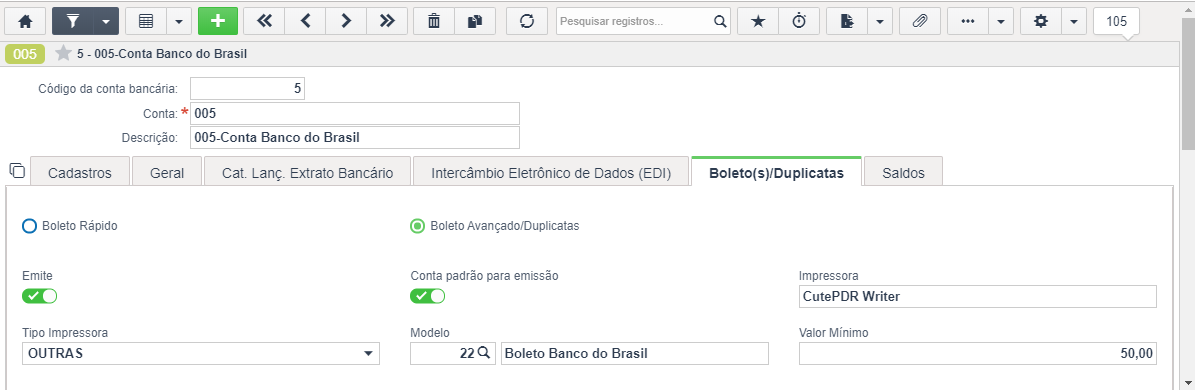Open attachments with paperclip icon
1195x390 pixels.
pos(920,21)
